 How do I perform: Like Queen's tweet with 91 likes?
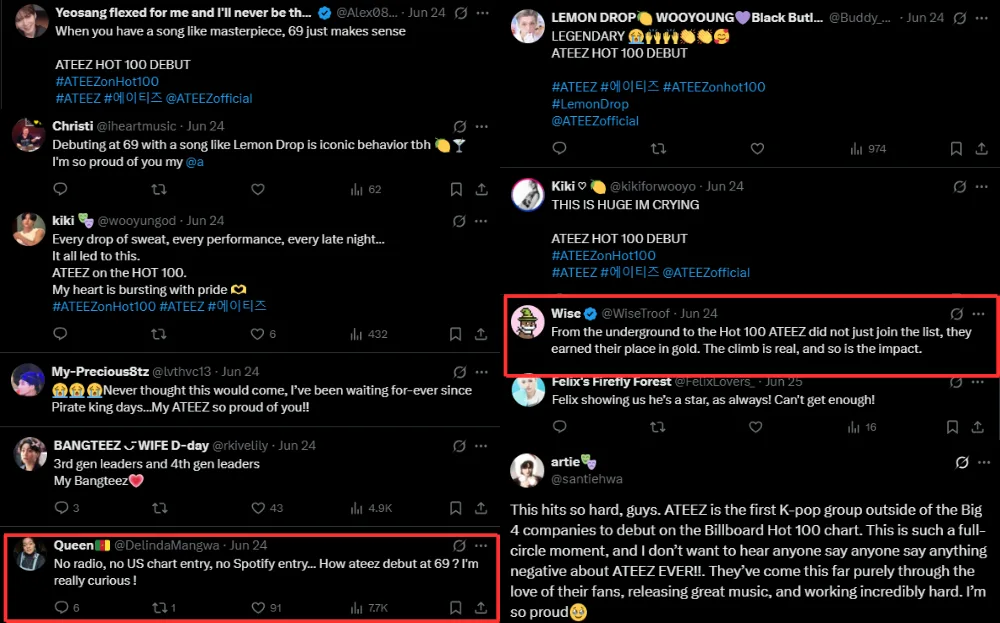[258, 607]
